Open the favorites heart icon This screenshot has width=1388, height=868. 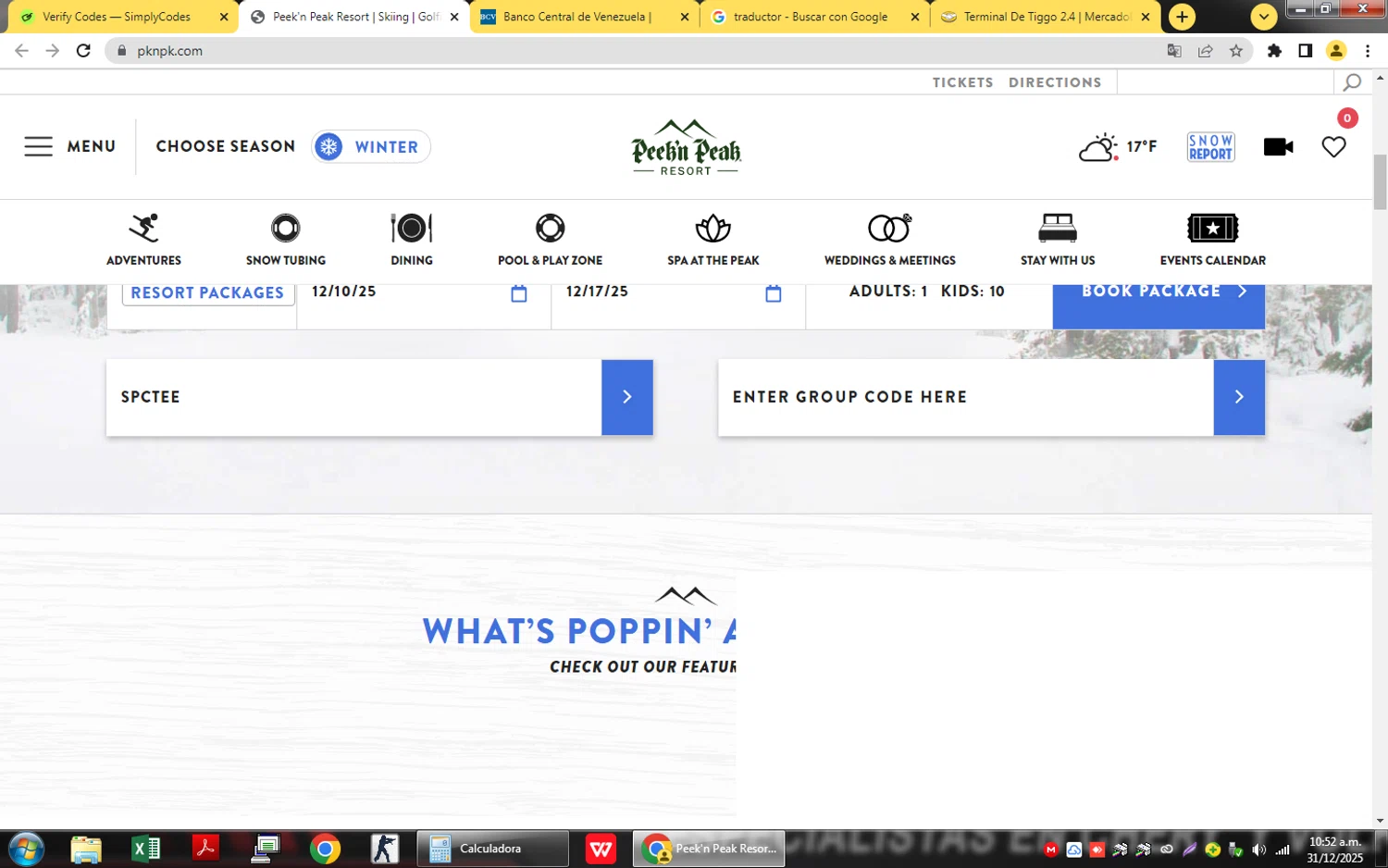tap(1333, 147)
